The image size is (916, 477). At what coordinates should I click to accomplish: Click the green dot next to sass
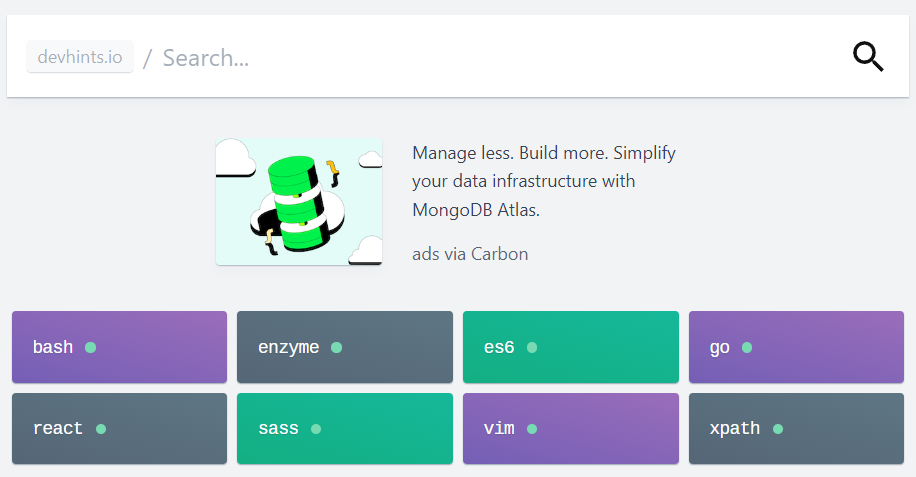tap(316, 429)
